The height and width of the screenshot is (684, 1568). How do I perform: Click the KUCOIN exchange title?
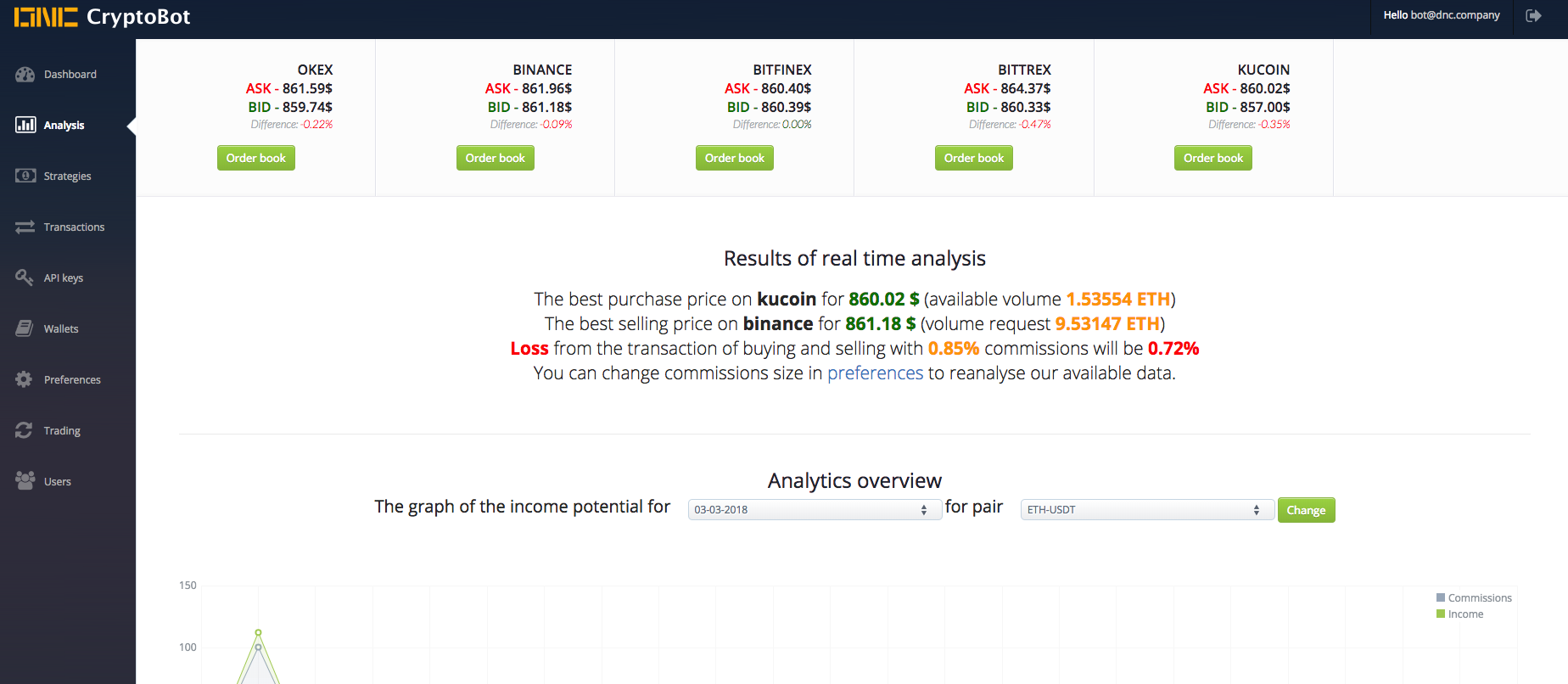1263,70
